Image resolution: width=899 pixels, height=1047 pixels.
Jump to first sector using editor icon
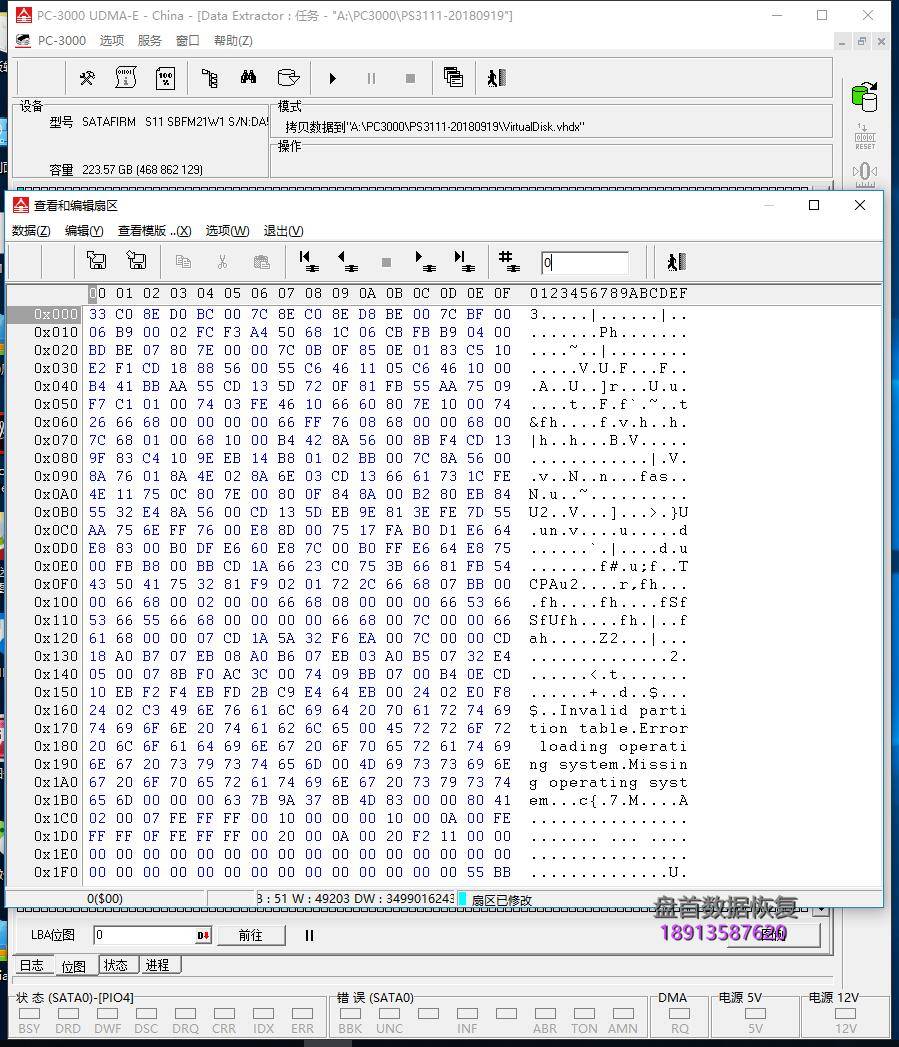pos(307,262)
